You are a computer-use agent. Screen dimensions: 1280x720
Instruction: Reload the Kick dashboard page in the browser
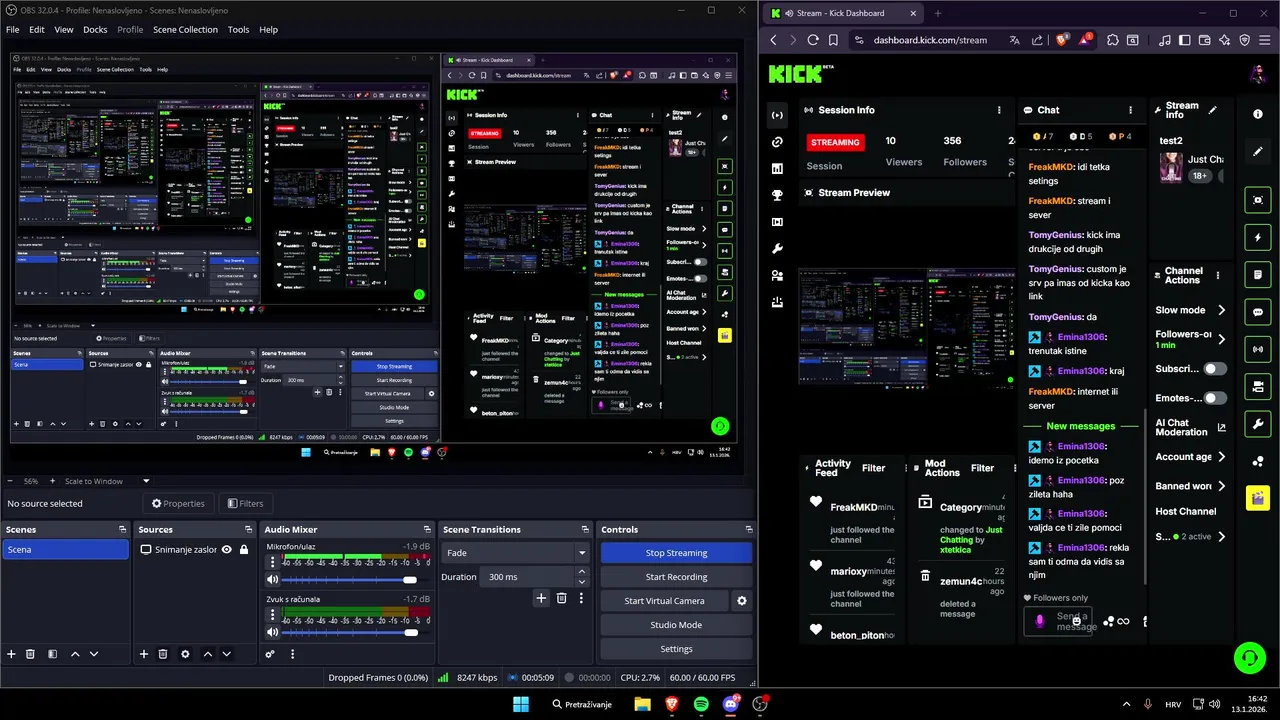pyautogui.click(x=813, y=40)
